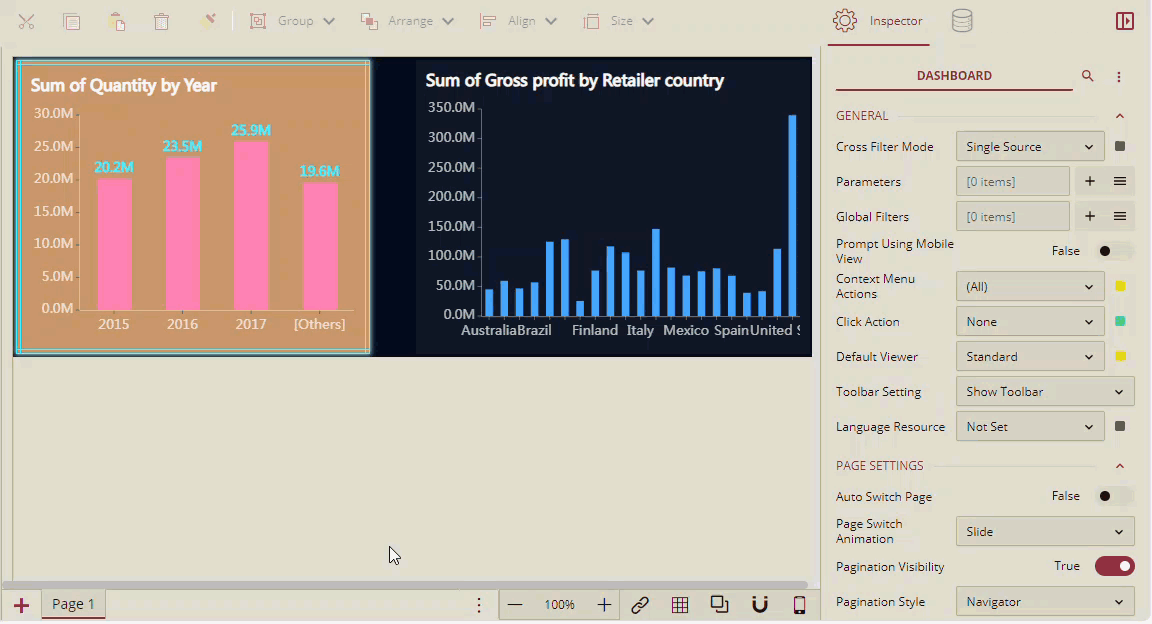Zoom in with the plus button
Viewport: 1152px width, 624px height.
(x=604, y=604)
